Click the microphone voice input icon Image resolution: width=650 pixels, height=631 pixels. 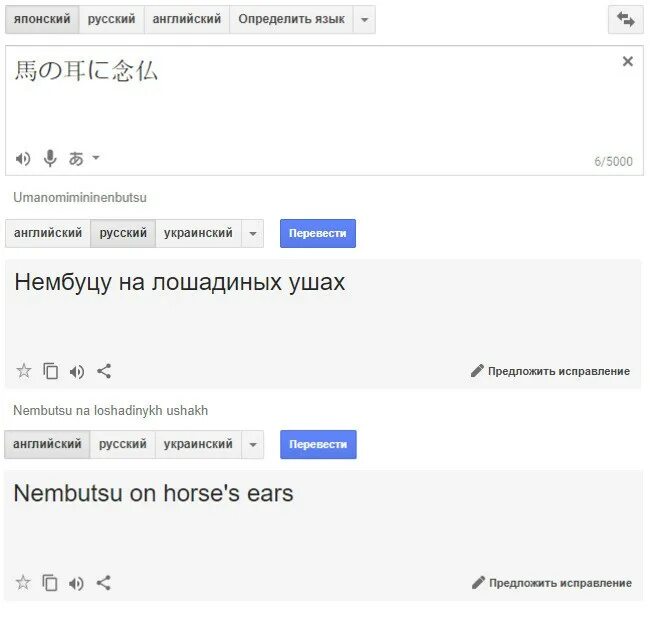pyautogui.click(x=49, y=158)
